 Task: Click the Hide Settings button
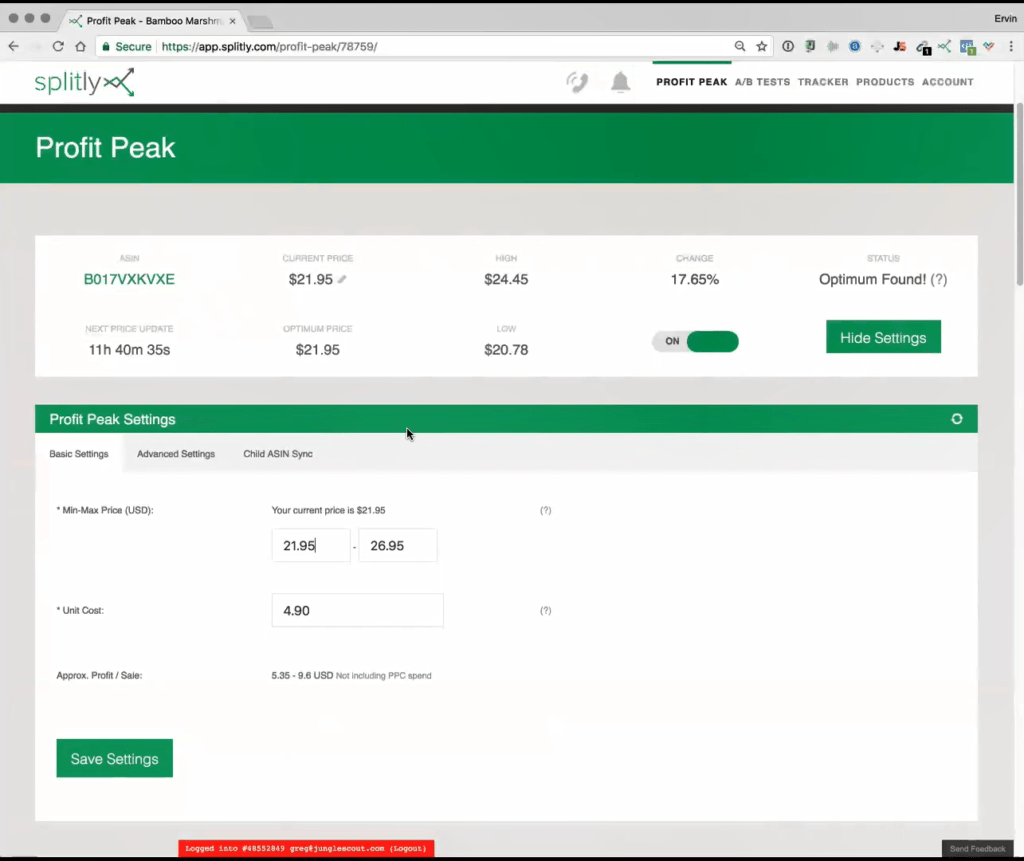[883, 337]
